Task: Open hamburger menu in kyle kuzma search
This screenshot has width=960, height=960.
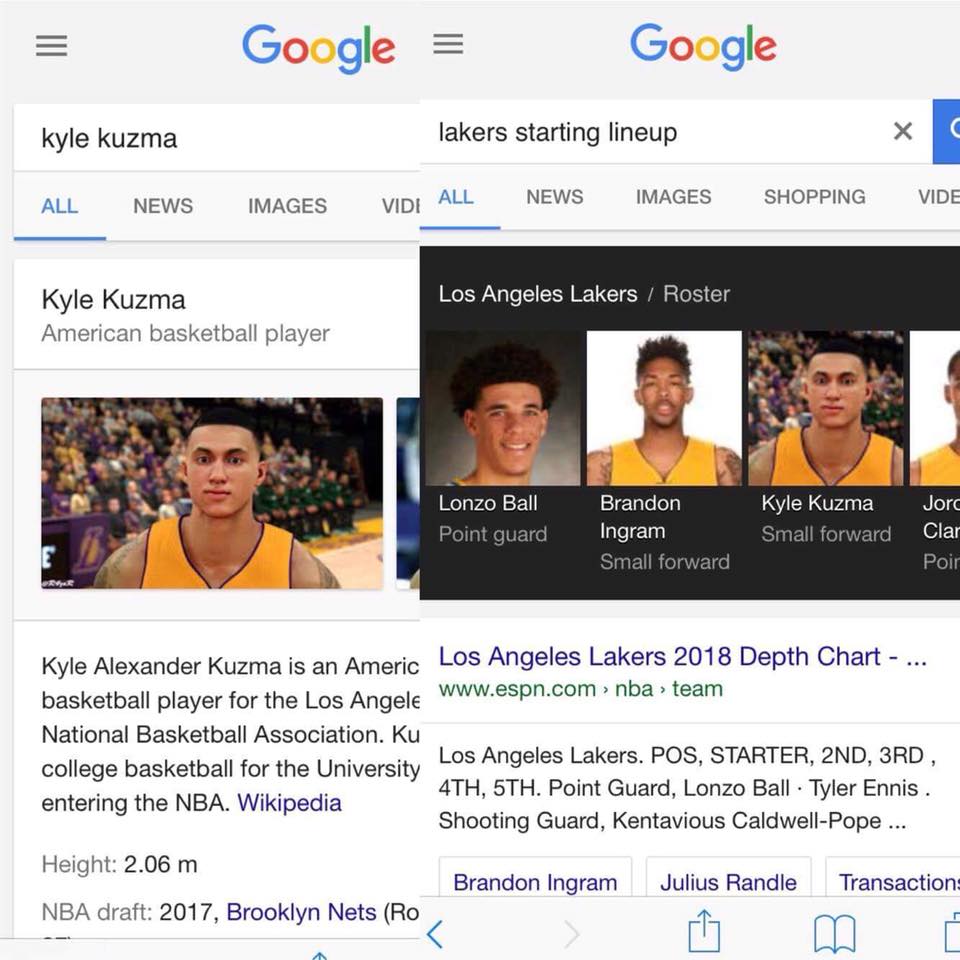Action: 51,46
